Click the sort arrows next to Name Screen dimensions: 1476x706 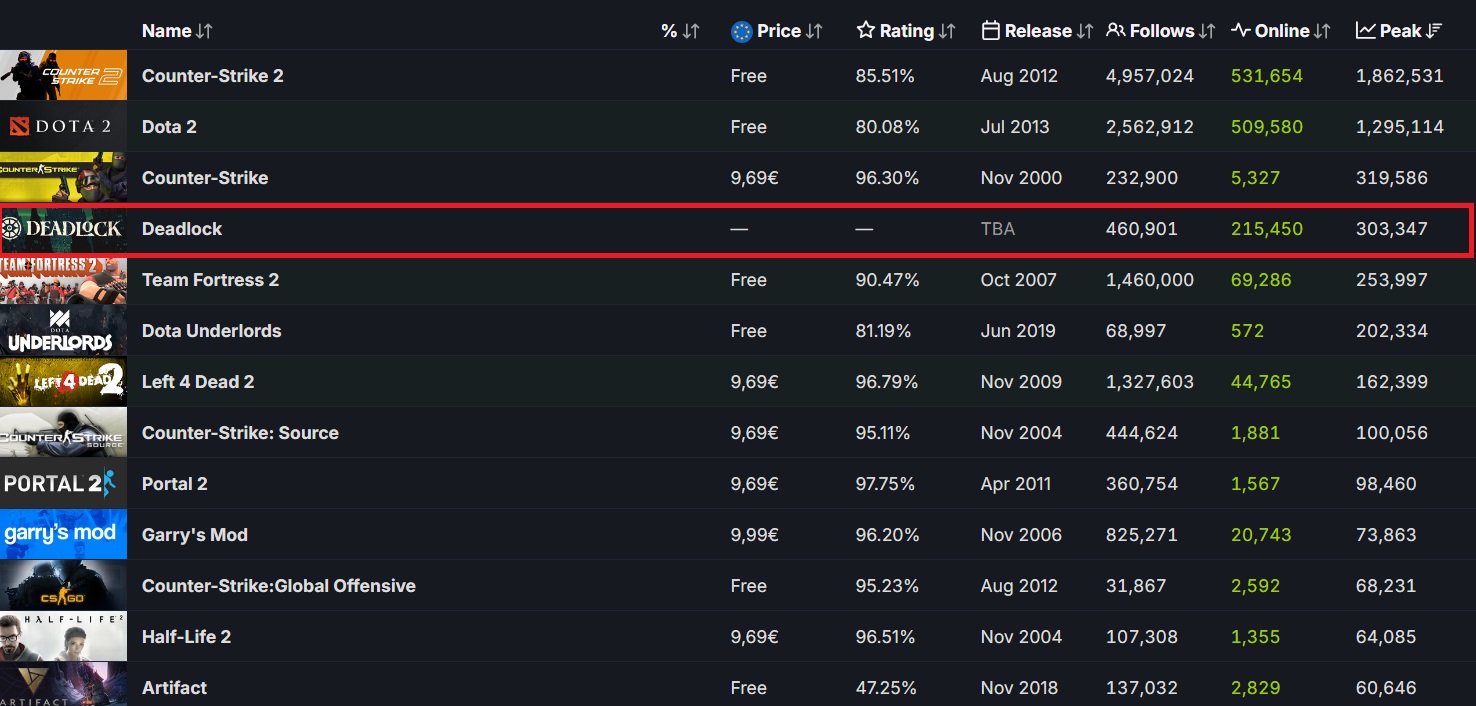(204, 31)
